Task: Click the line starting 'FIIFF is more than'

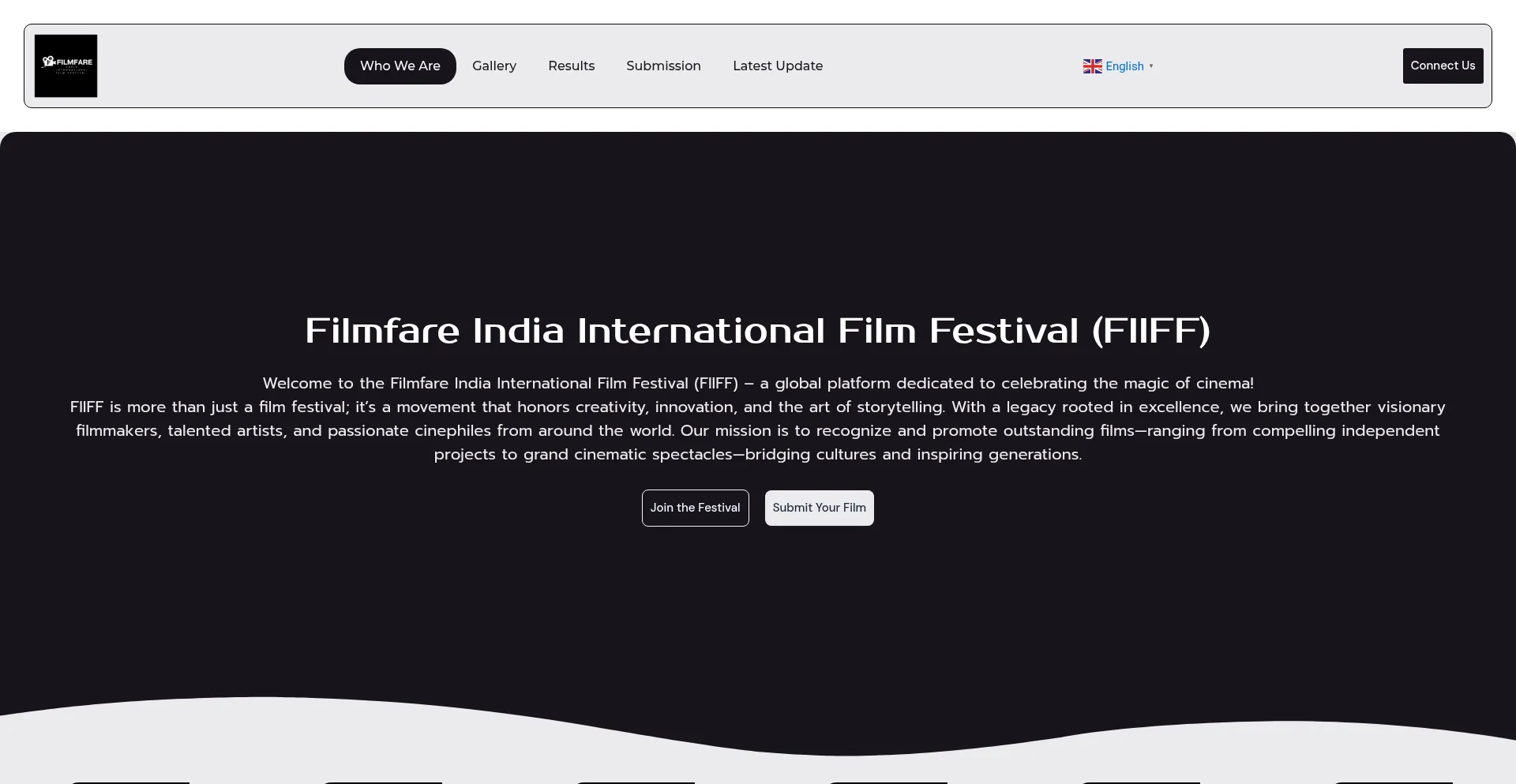Action: coord(758,407)
